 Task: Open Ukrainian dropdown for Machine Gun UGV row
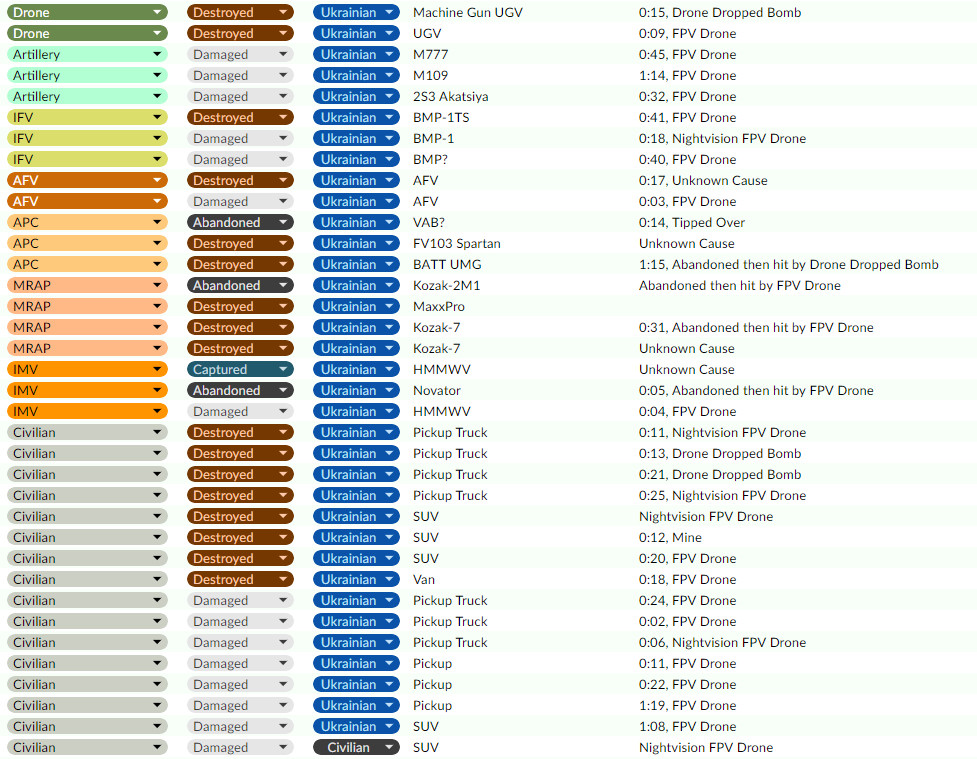click(356, 12)
